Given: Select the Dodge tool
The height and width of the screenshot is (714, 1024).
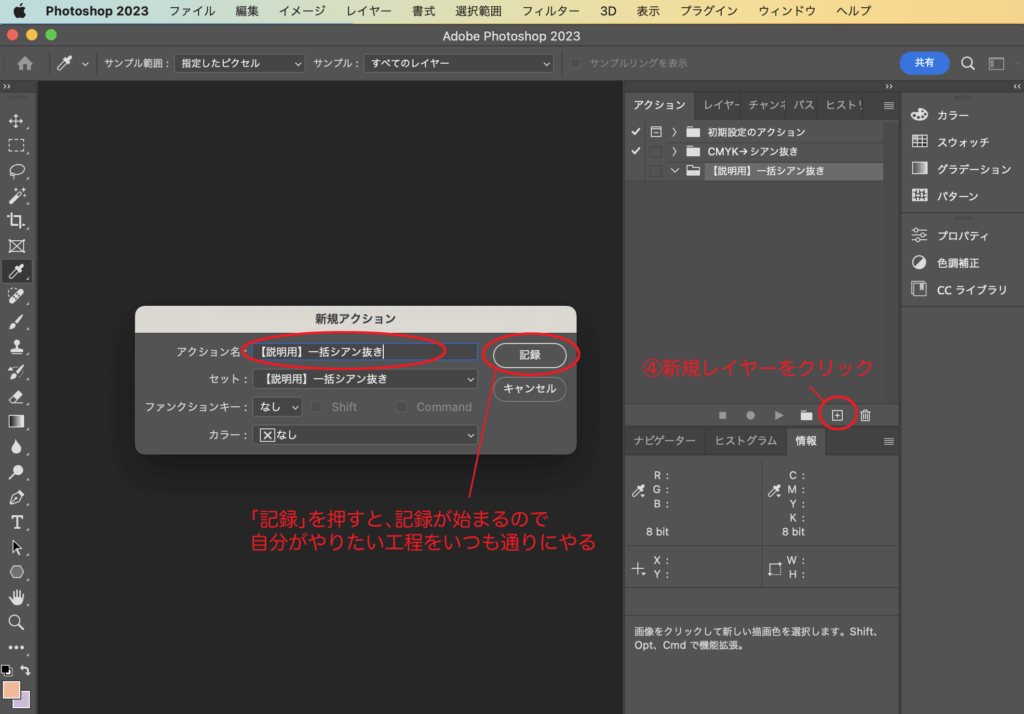Looking at the screenshot, I should [x=16, y=472].
